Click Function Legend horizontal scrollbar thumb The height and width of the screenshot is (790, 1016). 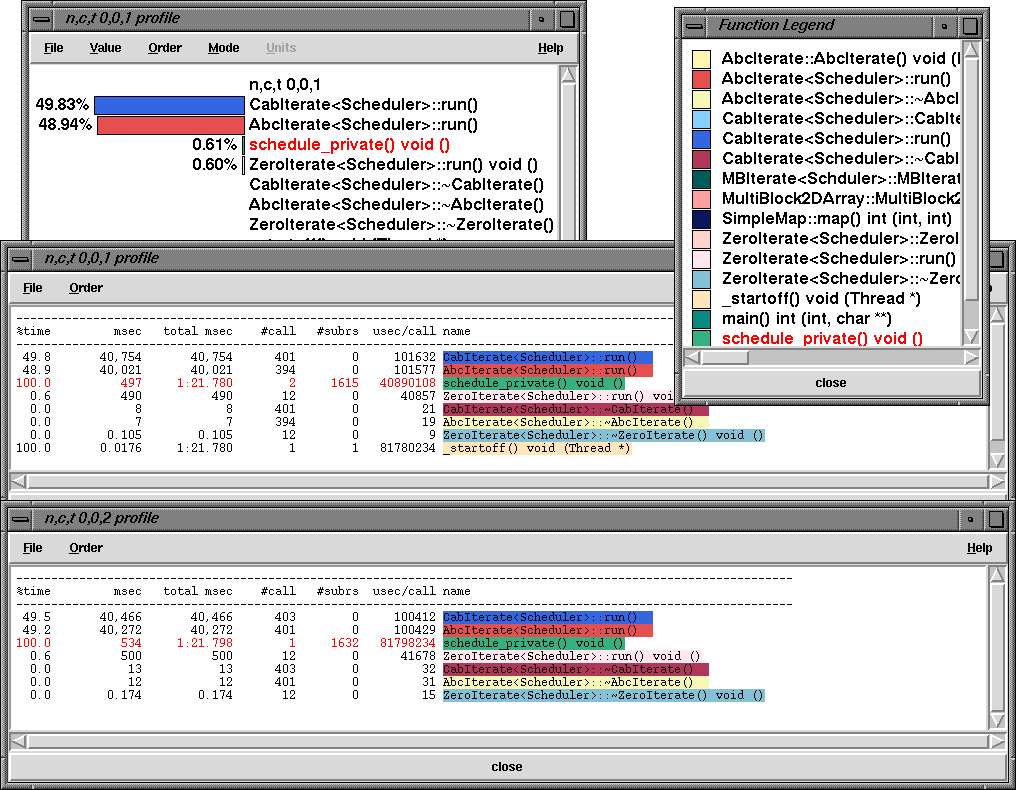[x=724, y=357]
